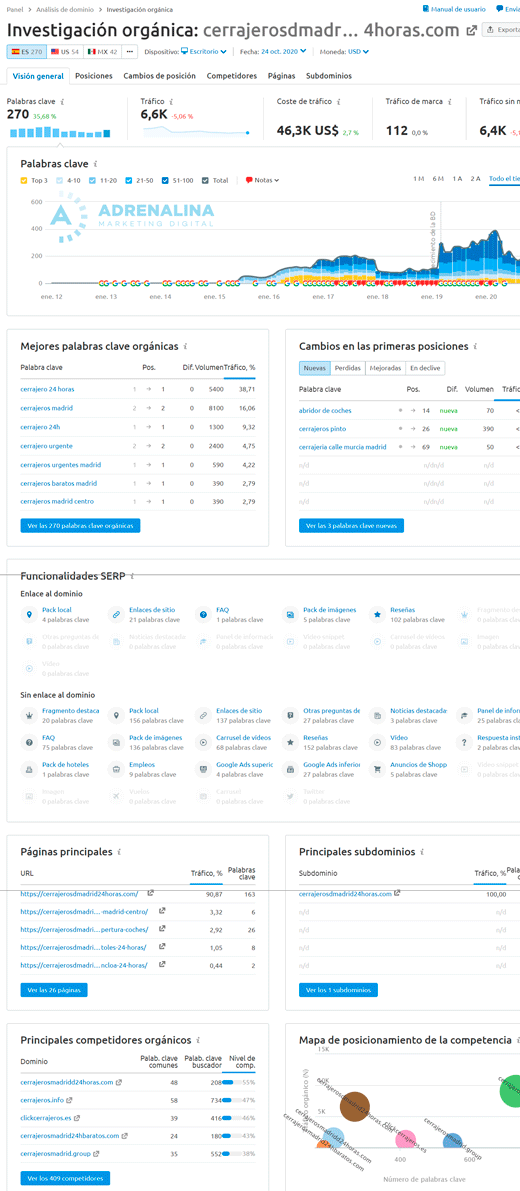Image resolution: width=520 pixels, height=1191 pixels.
Task: Select the Perdidas position changes filter
Action: [x=348, y=368]
